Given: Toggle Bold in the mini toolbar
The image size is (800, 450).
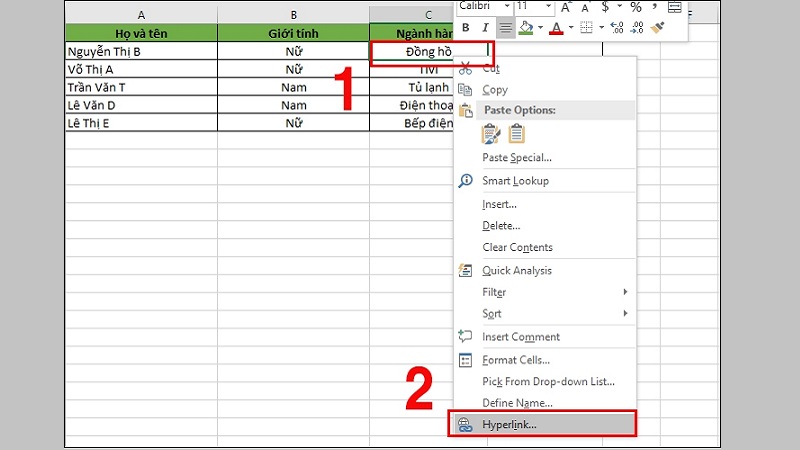Looking at the screenshot, I should 466,28.
